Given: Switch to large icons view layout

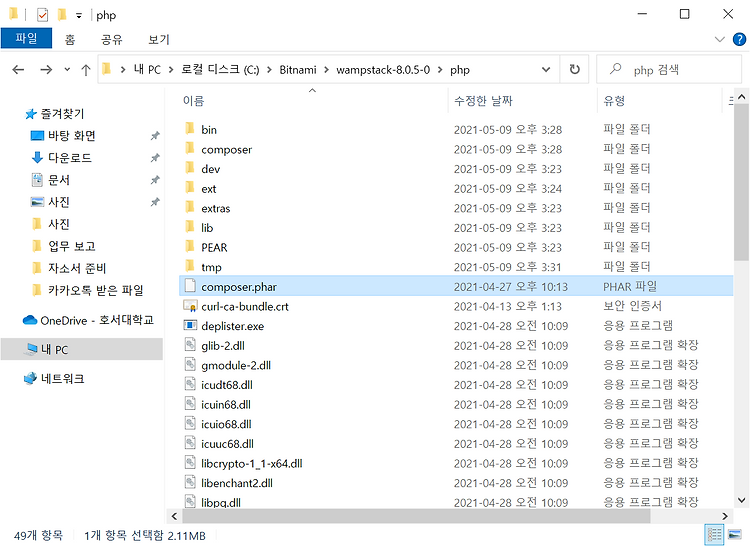Looking at the screenshot, I should (x=735, y=535).
